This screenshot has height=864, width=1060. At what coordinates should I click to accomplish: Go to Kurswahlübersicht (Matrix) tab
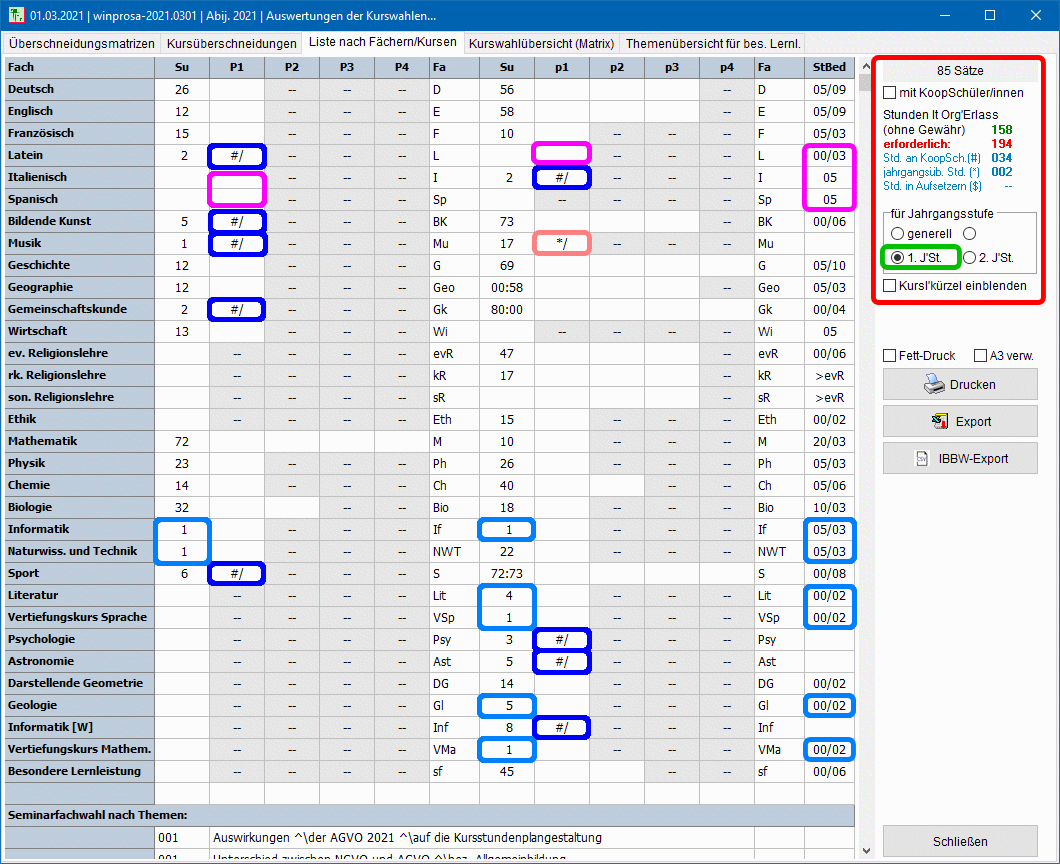point(541,44)
